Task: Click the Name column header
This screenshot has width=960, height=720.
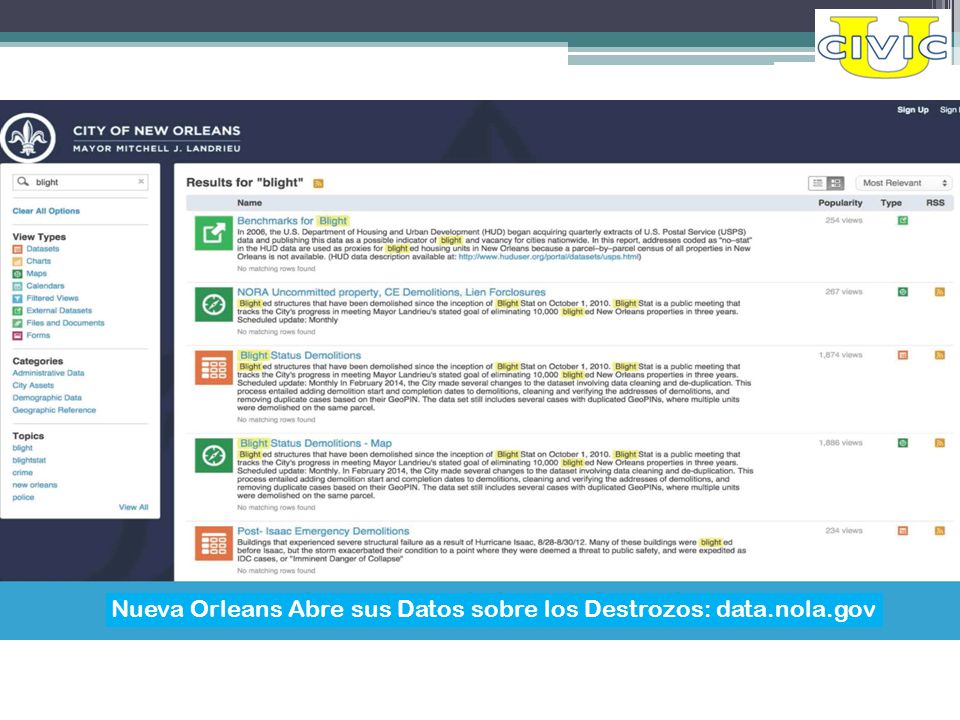Action: [x=249, y=203]
